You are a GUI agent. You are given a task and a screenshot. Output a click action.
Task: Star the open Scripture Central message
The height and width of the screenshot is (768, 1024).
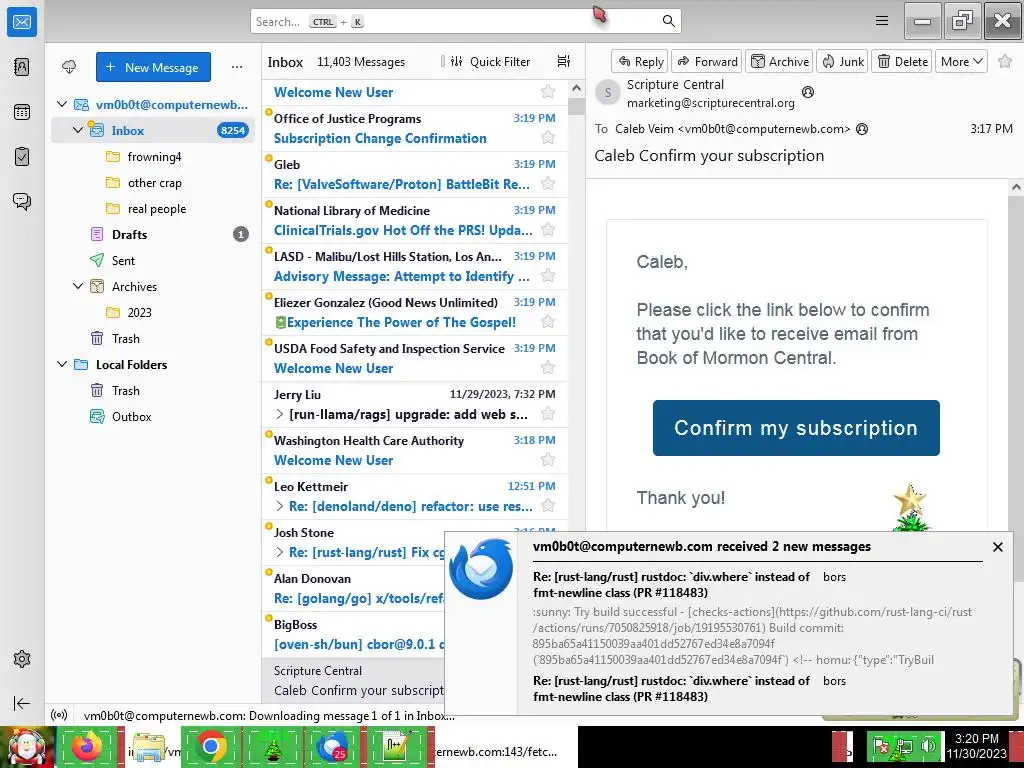[1005, 61]
